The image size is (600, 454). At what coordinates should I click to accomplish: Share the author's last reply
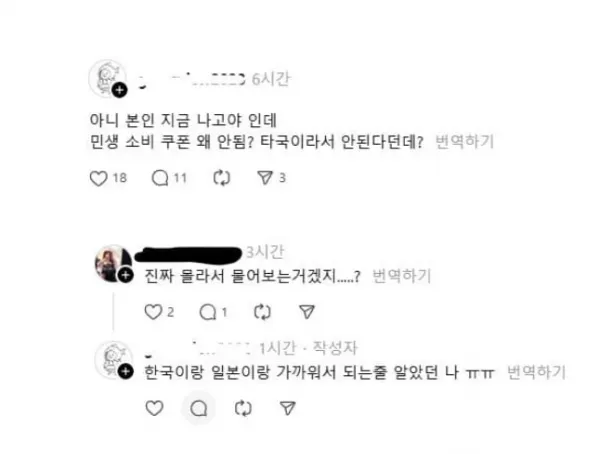pyautogui.click(x=287, y=408)
